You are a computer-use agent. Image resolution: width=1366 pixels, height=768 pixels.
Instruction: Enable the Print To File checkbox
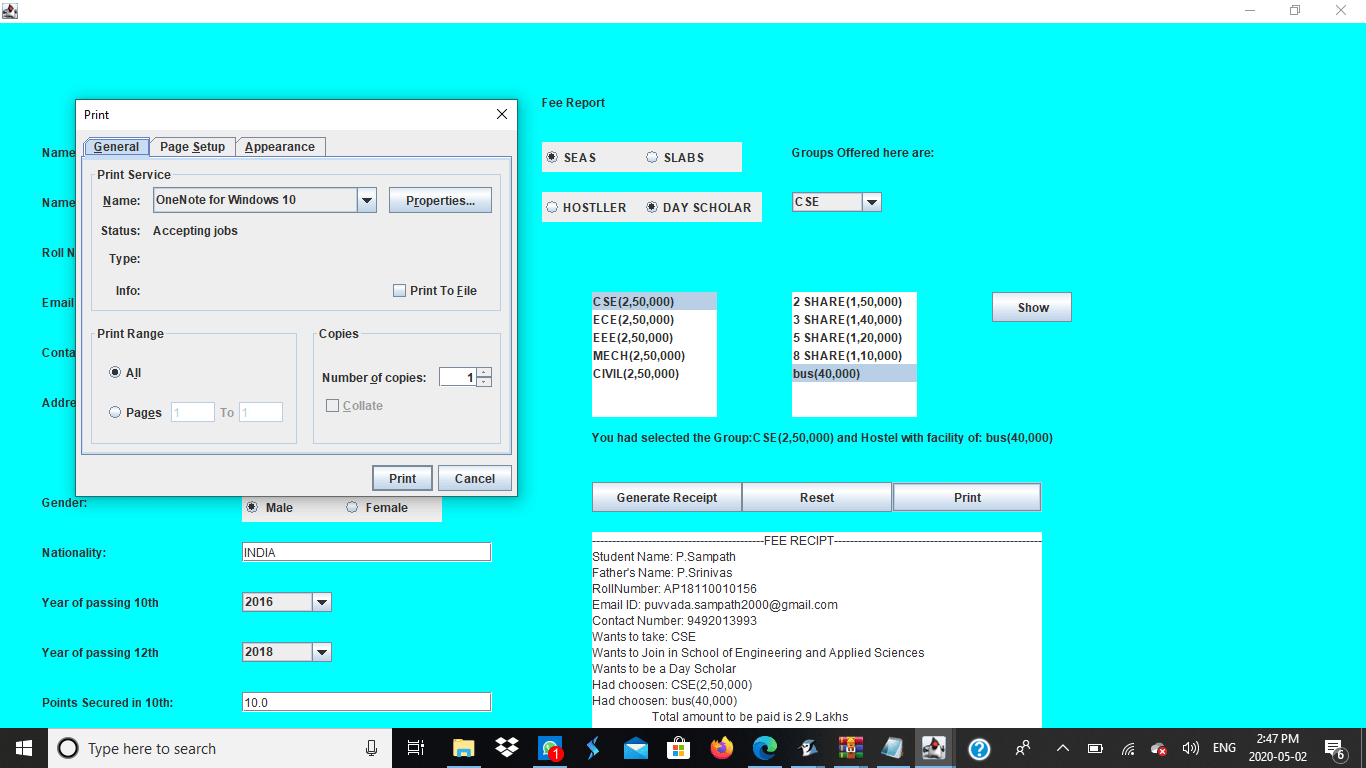coord(399,290)
